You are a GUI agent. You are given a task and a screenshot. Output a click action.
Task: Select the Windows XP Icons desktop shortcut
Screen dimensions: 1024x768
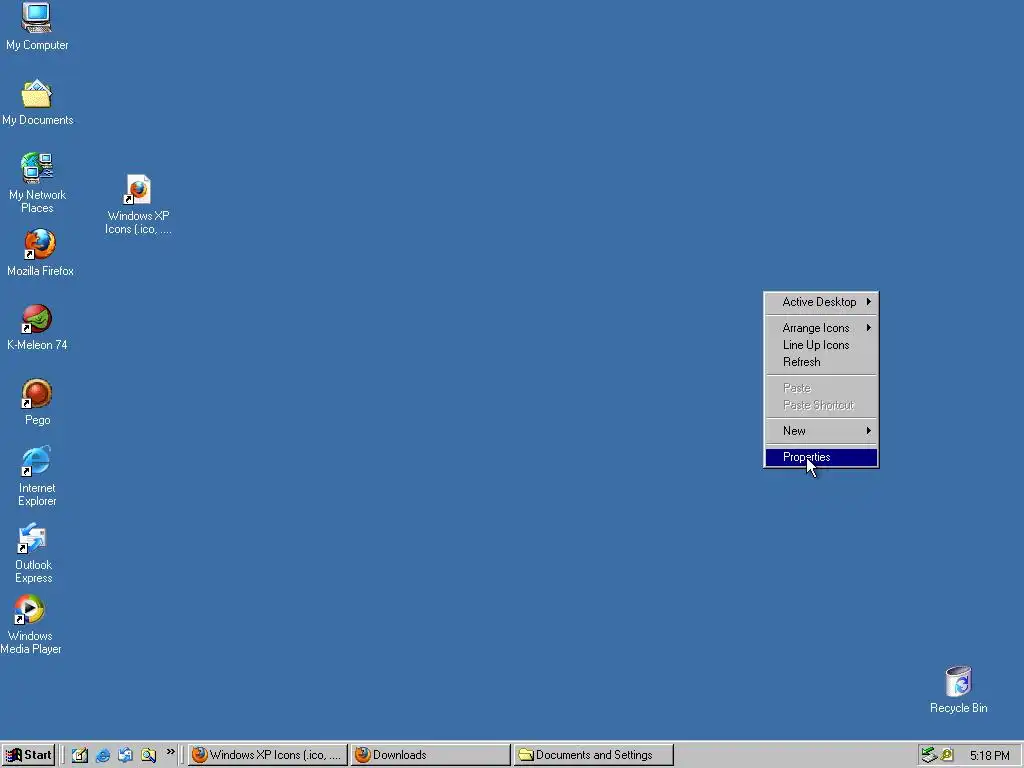coord(138,204)
